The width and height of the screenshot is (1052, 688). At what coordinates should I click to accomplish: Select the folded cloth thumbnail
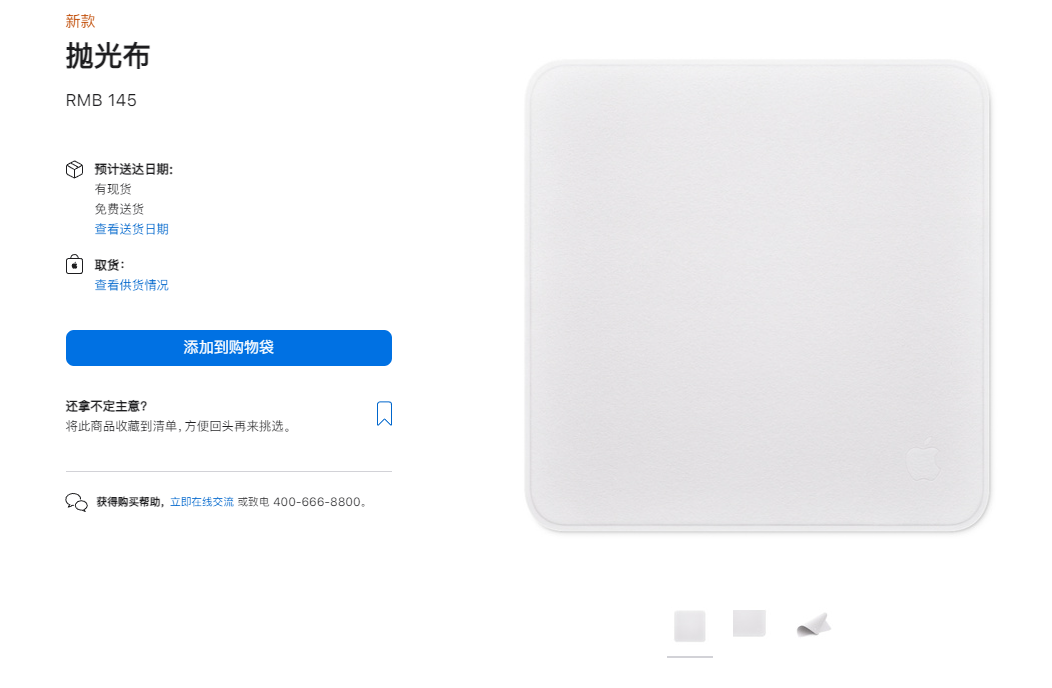click(814, 624)
